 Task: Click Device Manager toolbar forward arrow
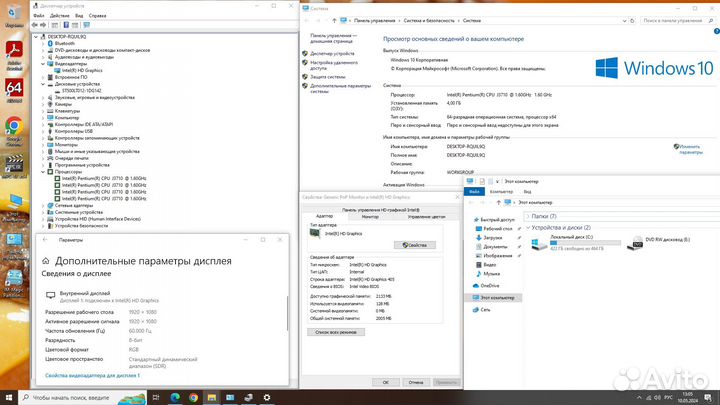[43, 25]
